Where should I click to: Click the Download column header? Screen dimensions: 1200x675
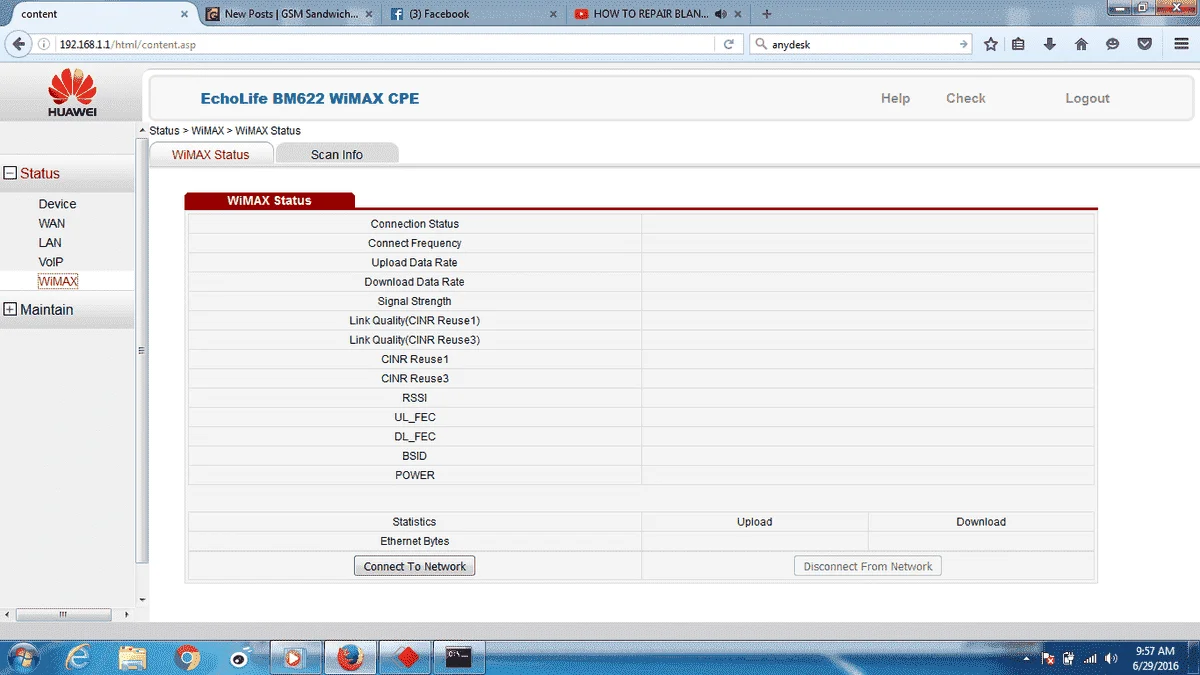[981, 522]
